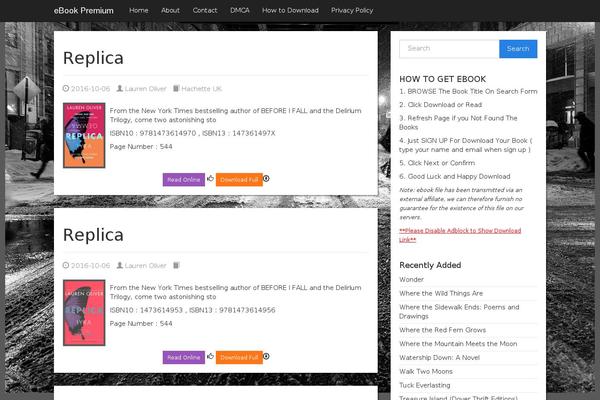This screenshot has height=400, width=600.
Task: Select Contact in the top navigation
Action: [205, 10]
